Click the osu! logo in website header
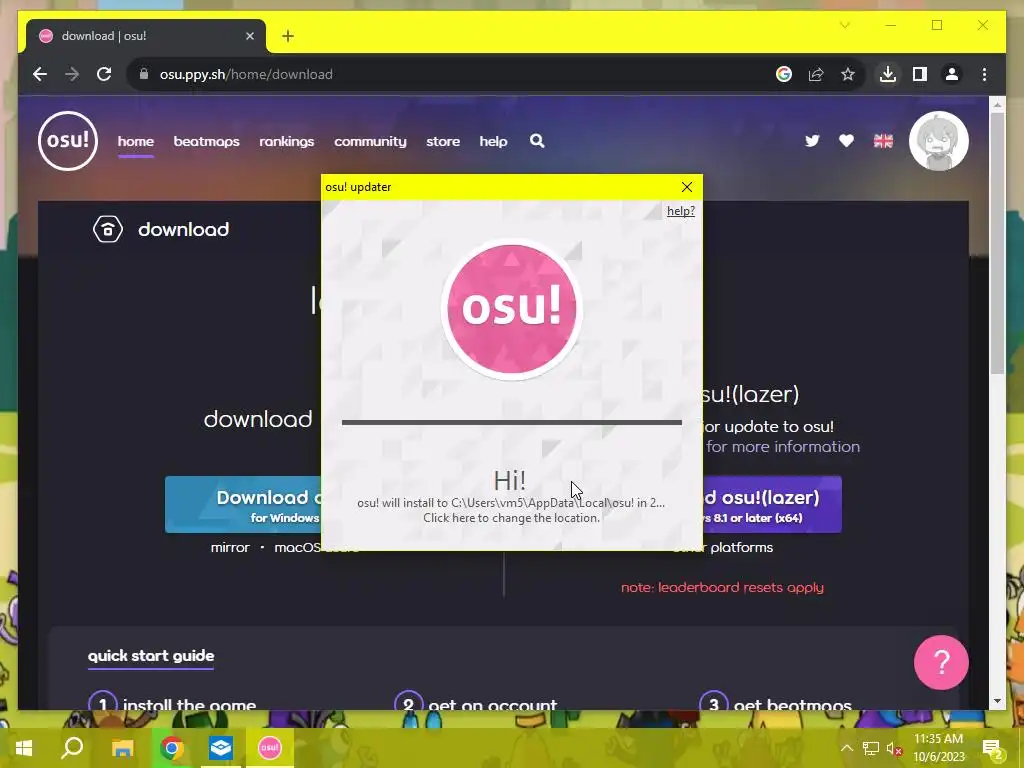 68,141
